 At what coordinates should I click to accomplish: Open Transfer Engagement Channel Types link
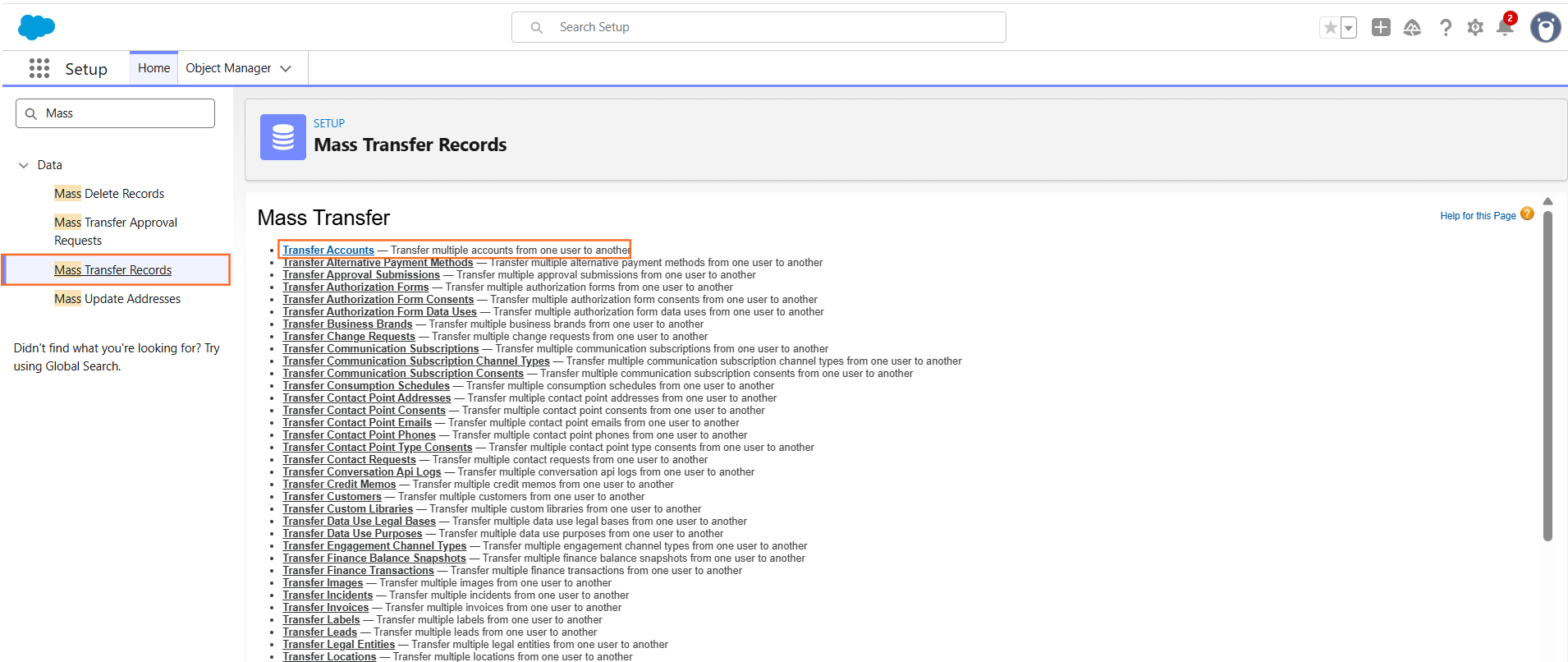[374, 546]
